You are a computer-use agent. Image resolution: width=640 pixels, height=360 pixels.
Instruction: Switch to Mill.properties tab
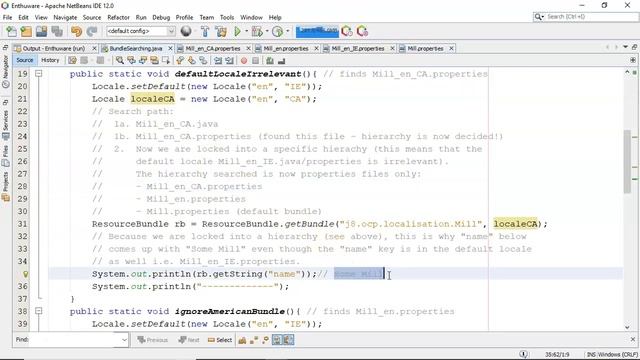pos(425,48)
